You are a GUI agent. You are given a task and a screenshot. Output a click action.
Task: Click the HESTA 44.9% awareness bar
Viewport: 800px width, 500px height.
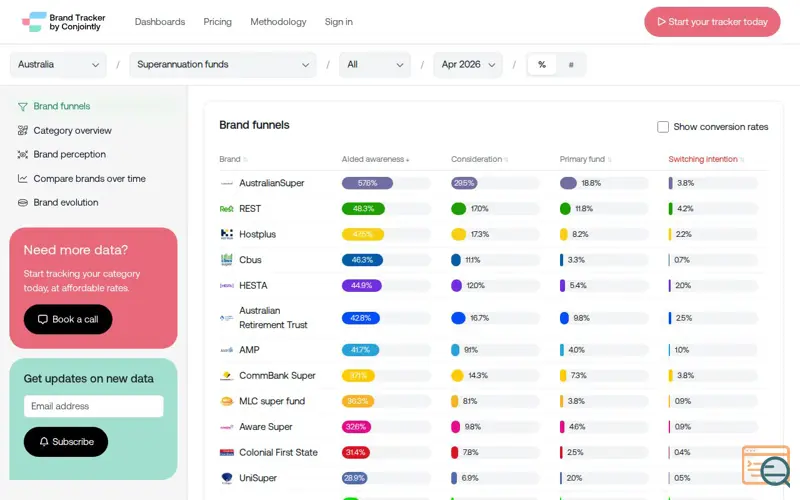click(x=362, y=286)
